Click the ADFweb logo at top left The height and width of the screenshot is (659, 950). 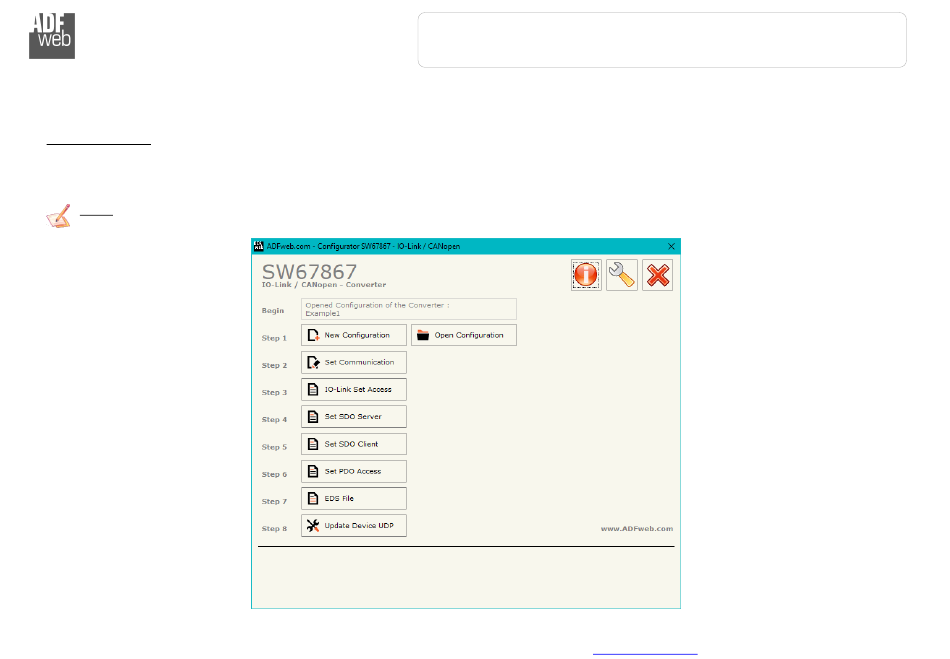click(x=52, y=36)
